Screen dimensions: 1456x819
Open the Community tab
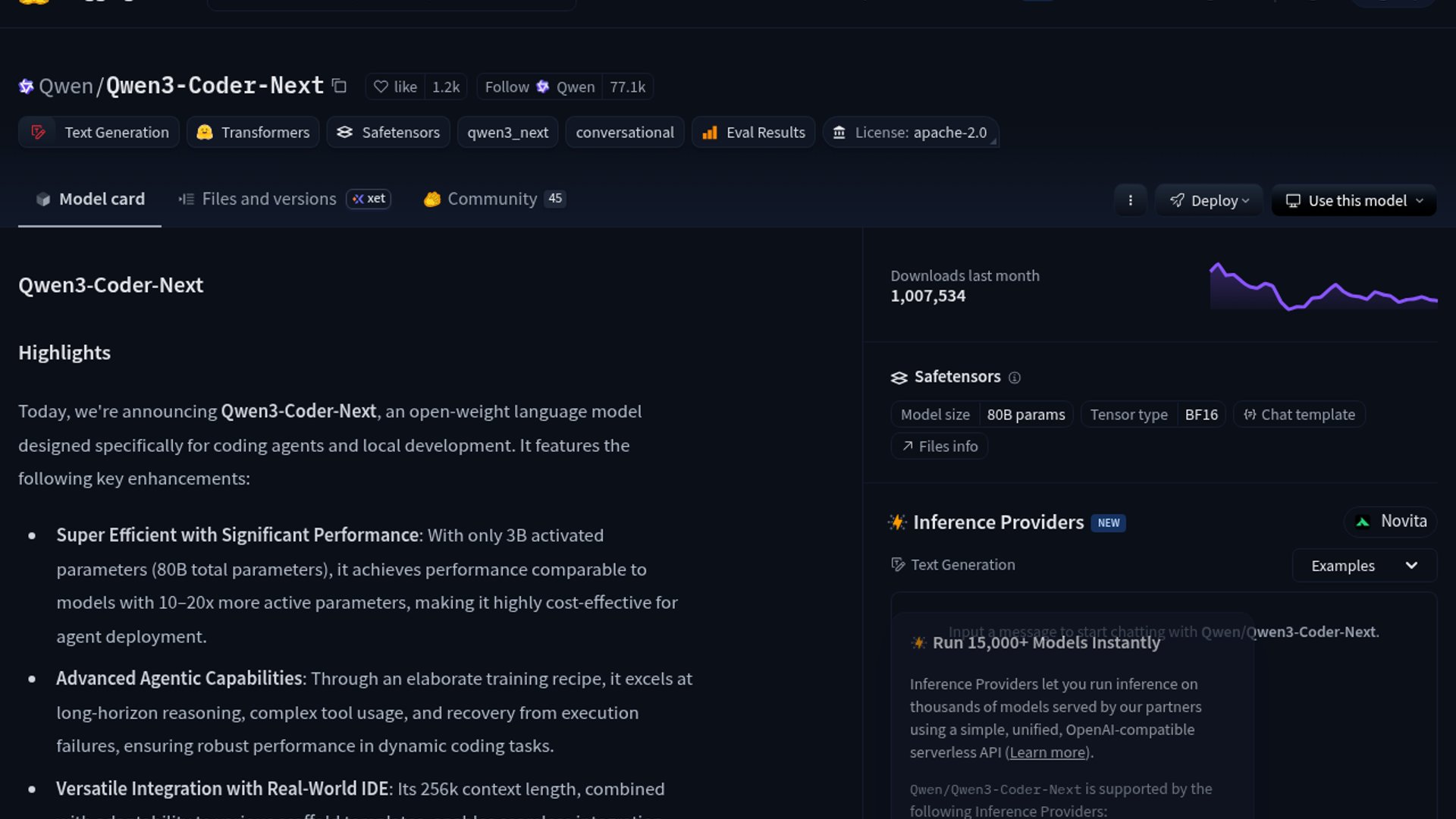coord(492,199)
